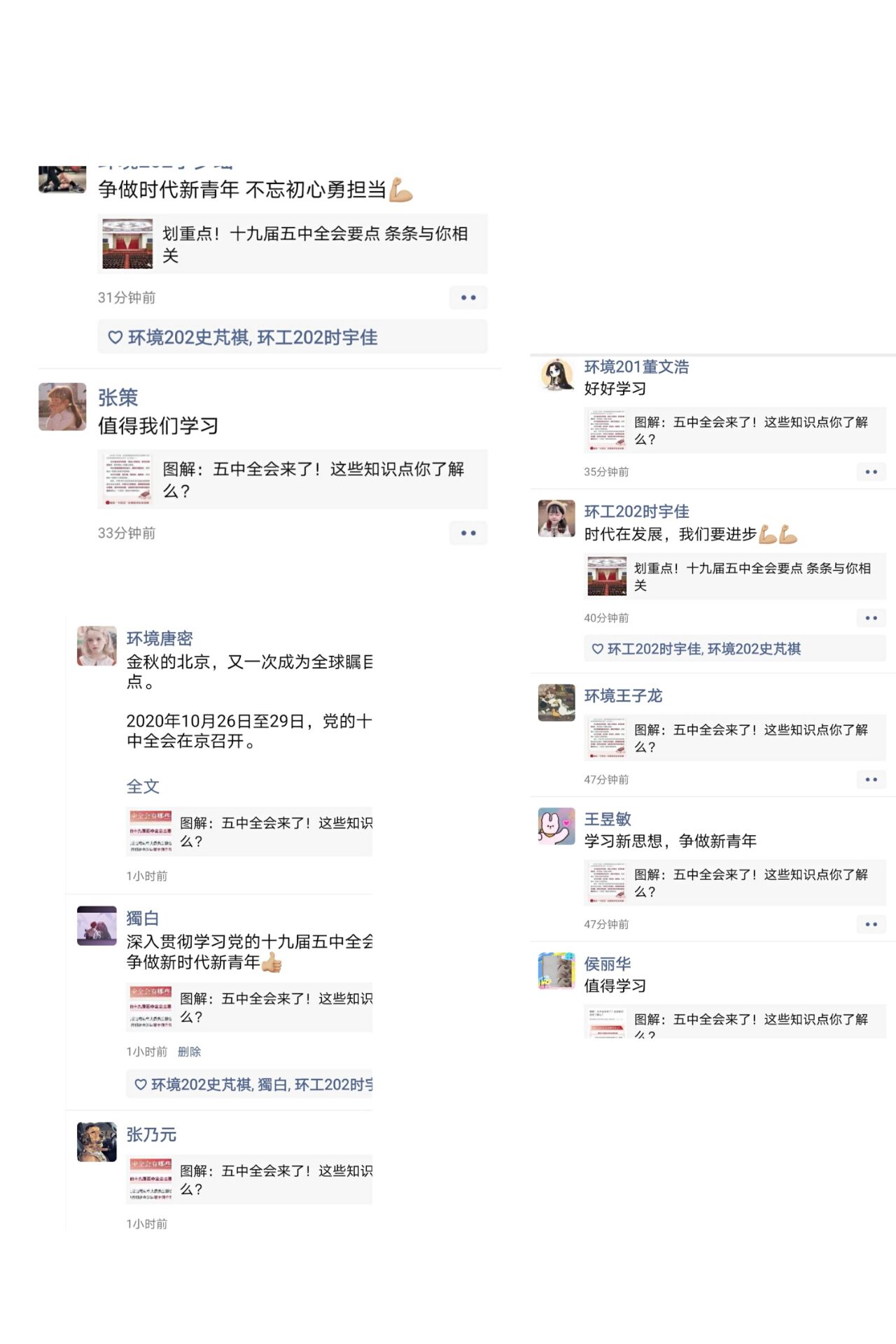The width and height of the screenshot is (896, 1344).
Task: Open article shared by 张策
Action: [293, 479]
